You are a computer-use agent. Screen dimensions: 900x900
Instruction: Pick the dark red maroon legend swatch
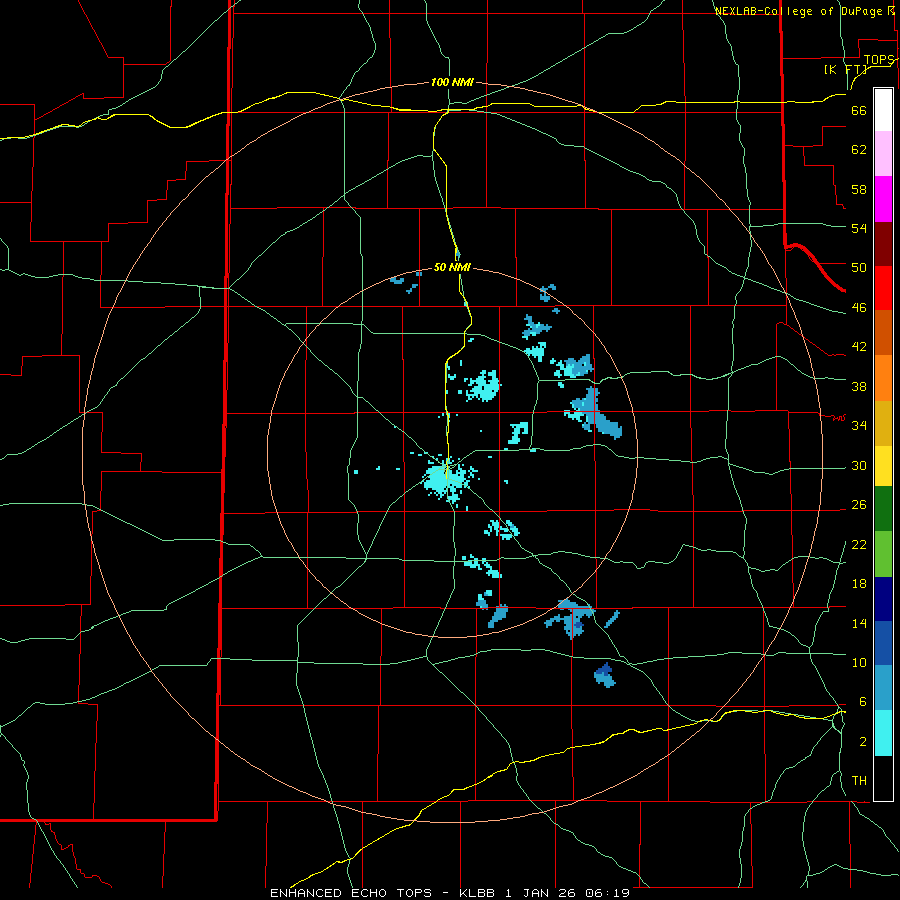pos(883,244)
